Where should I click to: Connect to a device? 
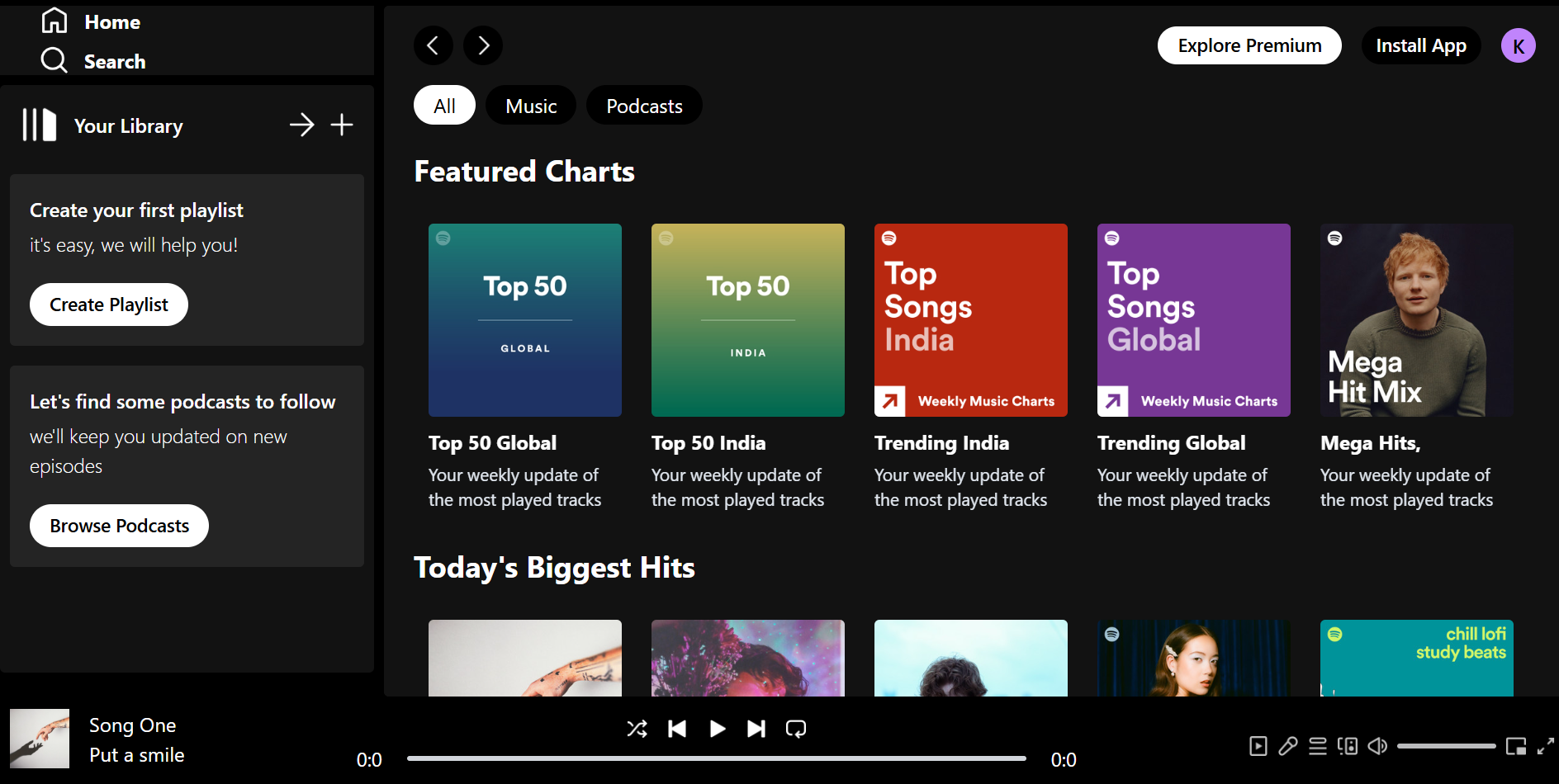(1348, 747)
